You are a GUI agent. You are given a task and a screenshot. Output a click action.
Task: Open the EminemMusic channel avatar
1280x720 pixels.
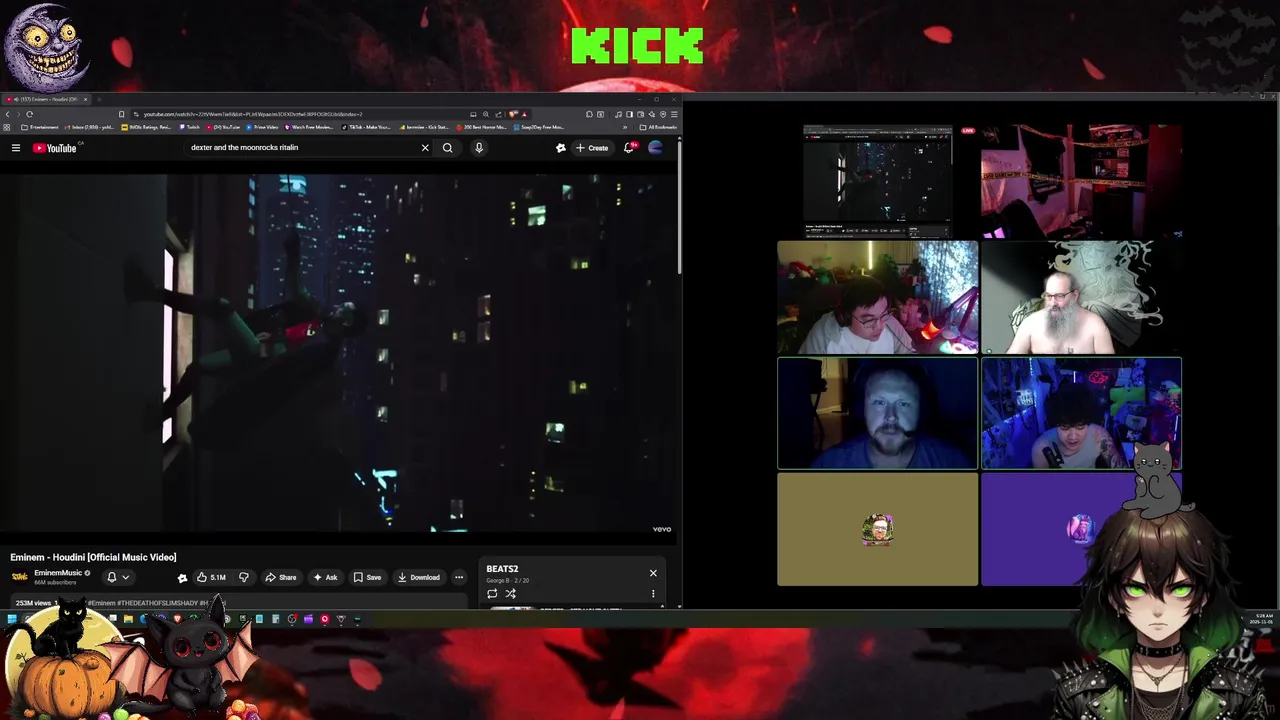pyautogui.click(x=20, y=577)
